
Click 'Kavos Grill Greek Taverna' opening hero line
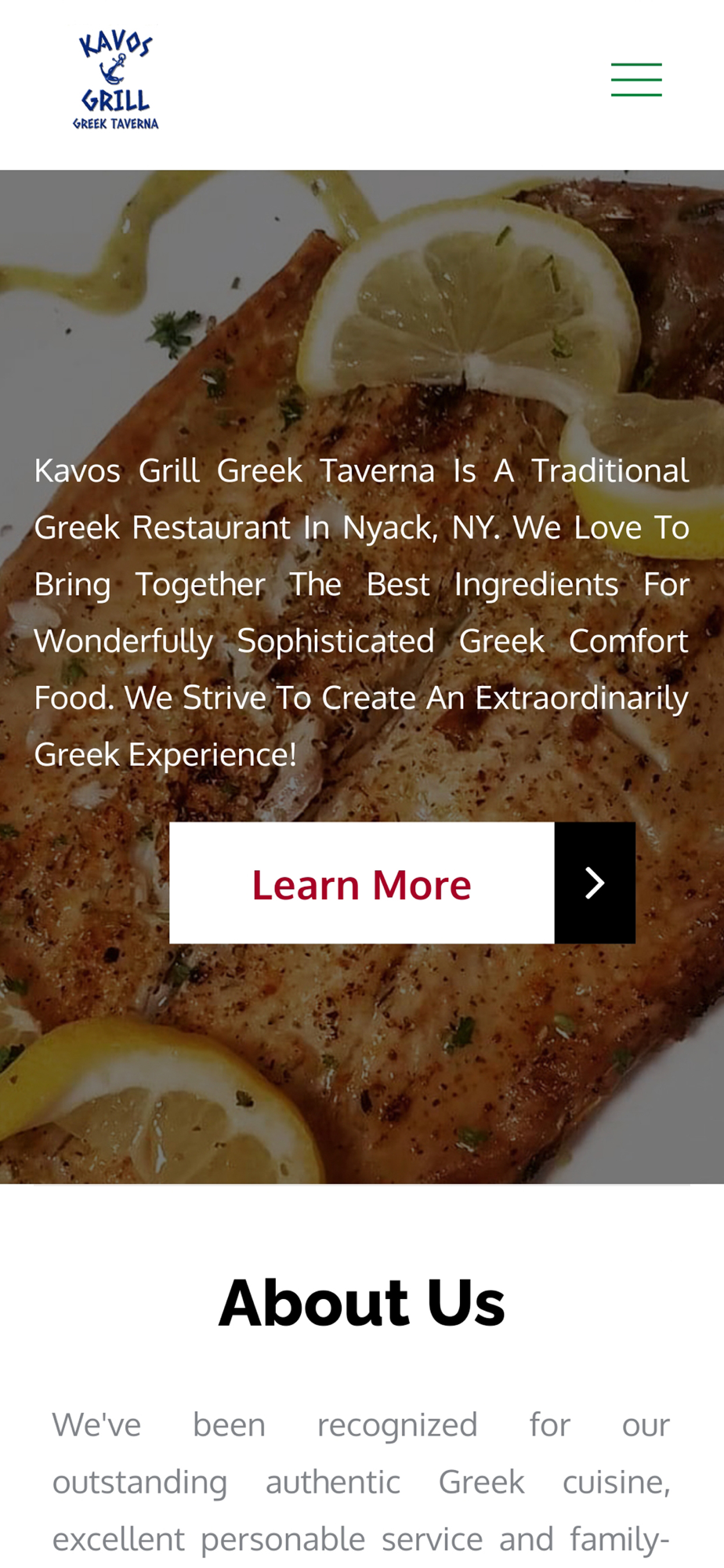point(234,470)
